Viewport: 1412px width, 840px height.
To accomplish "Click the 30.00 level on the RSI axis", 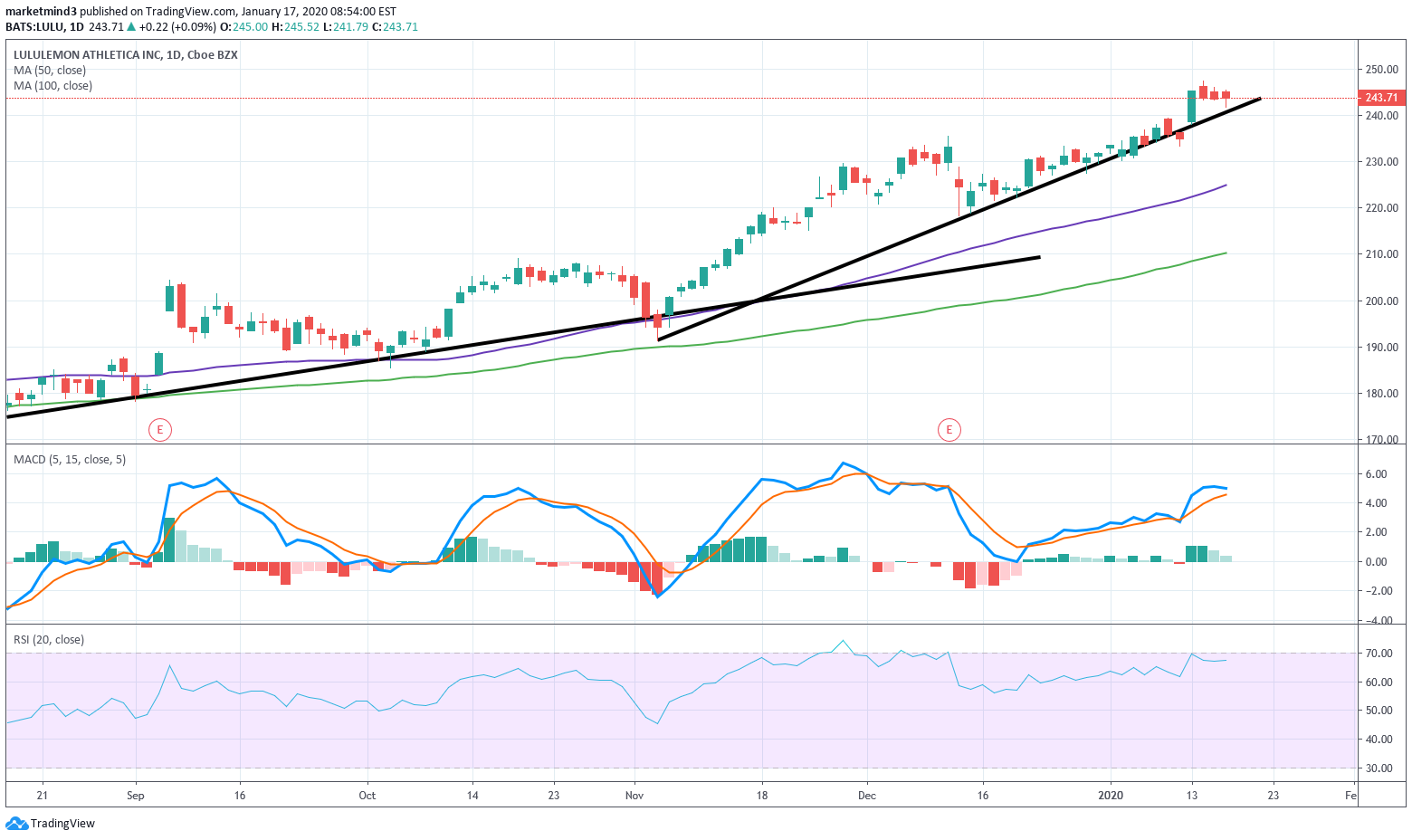I will (1379, 768).
